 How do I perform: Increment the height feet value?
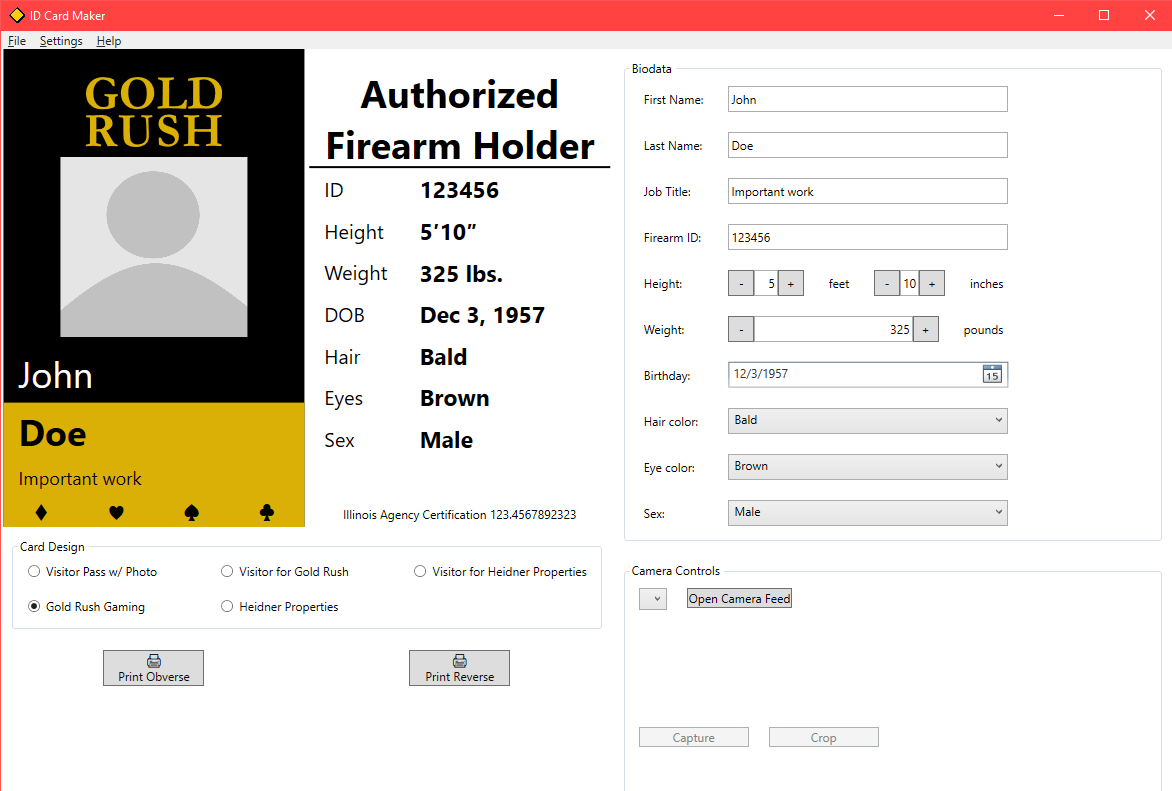[x=791, y=283]
